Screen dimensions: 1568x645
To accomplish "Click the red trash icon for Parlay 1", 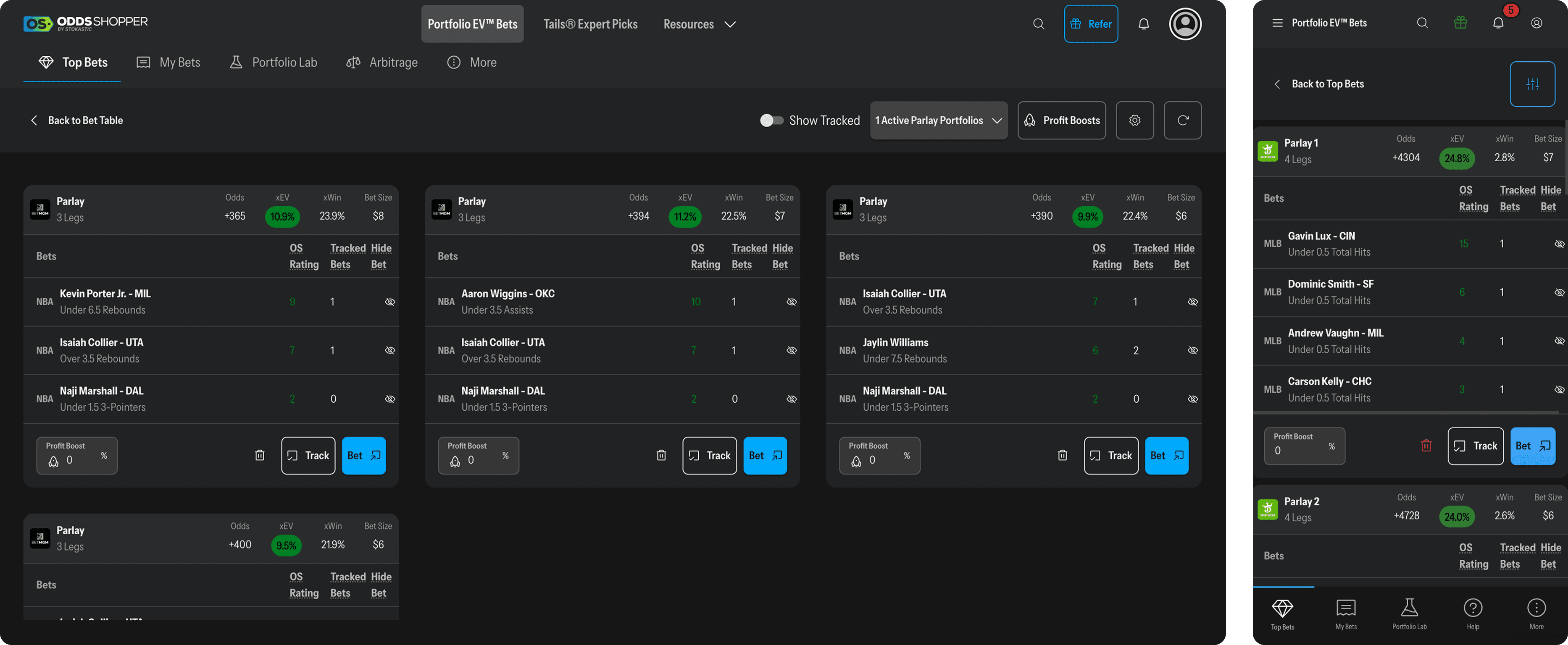I will coord(1426,446).
